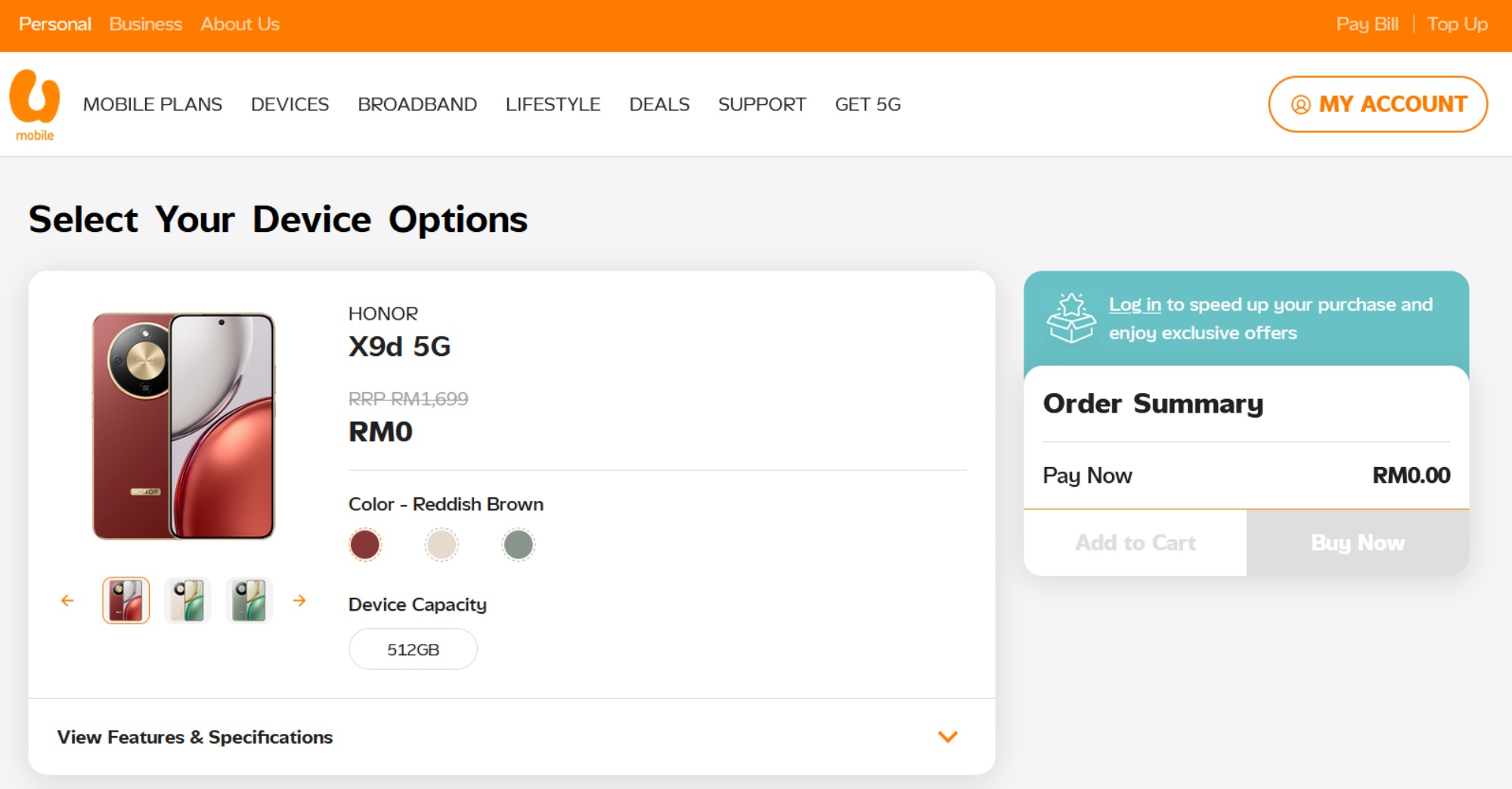This screenshot has height=789, width=1512.
Task: Open the Lifestyle menu
Action: click(x=553, y=104)
